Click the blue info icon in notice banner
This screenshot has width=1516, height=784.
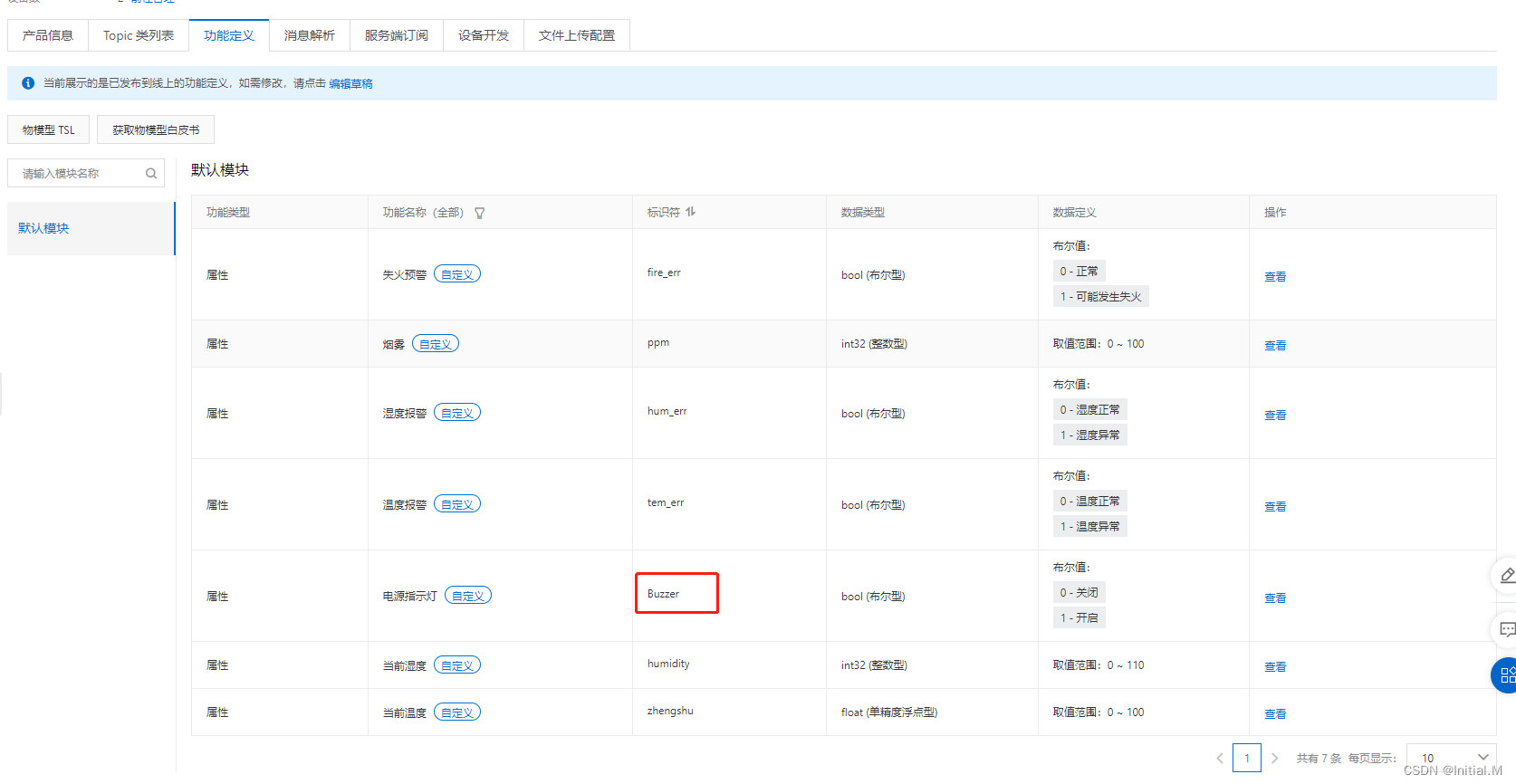[28, 83]
